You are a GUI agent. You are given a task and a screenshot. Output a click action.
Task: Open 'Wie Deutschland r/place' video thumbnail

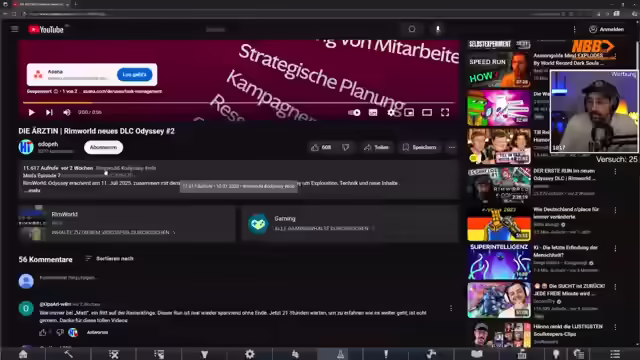(499, 223)
